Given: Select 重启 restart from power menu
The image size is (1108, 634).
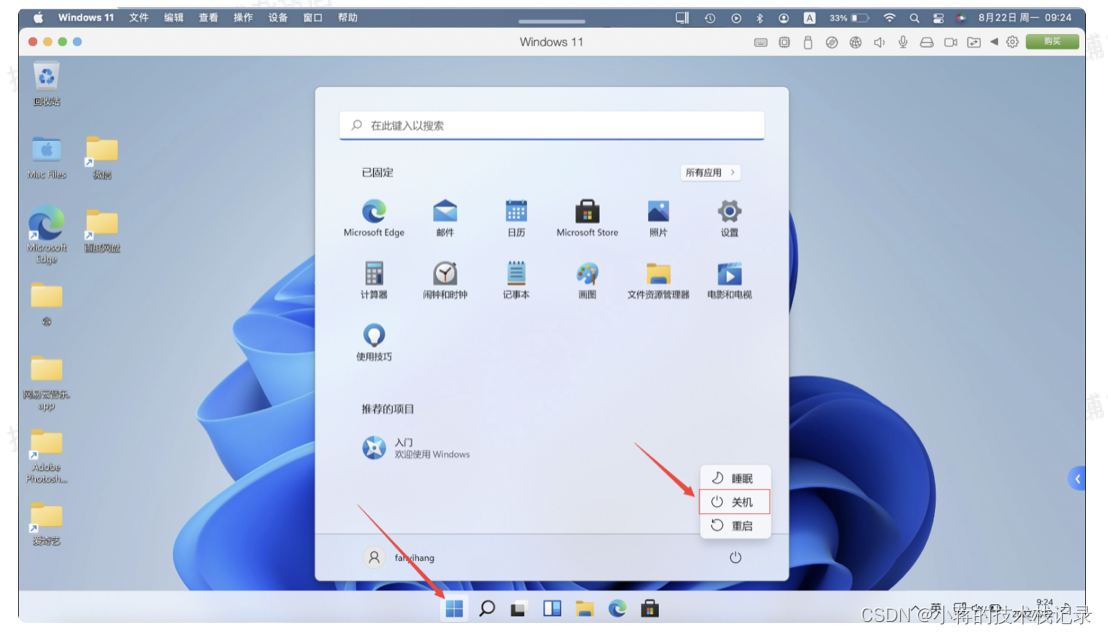Looking at the screenshot, I should 735,526.
